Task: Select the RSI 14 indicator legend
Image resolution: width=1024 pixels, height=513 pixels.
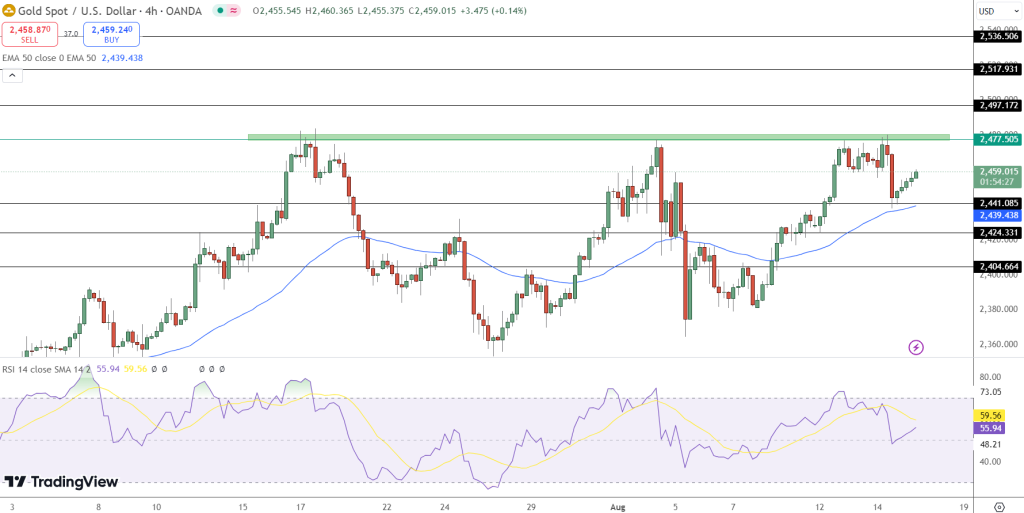Action: point(45,369)
